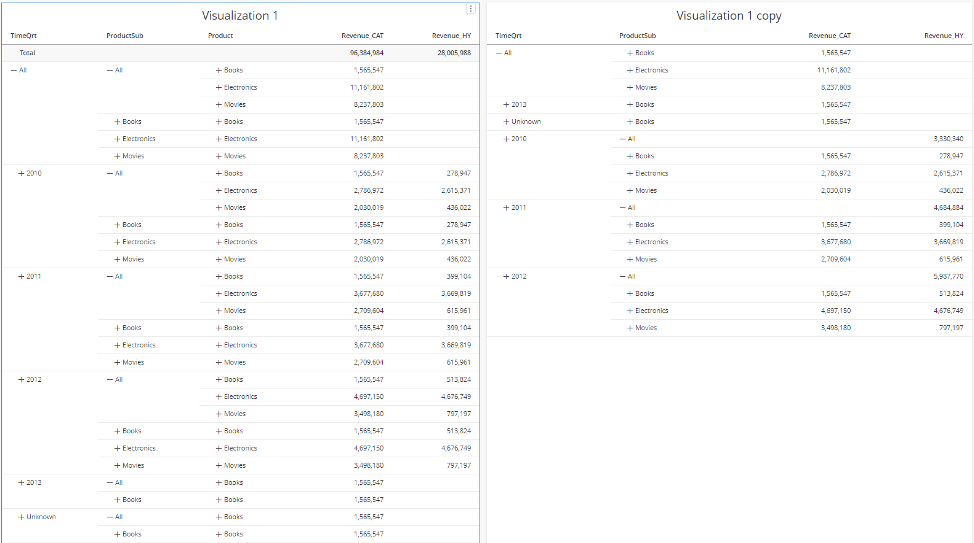Expand Unknown plus icon in Visualization 1
This screenshot has width=974, height=543.
coord(22,517)
